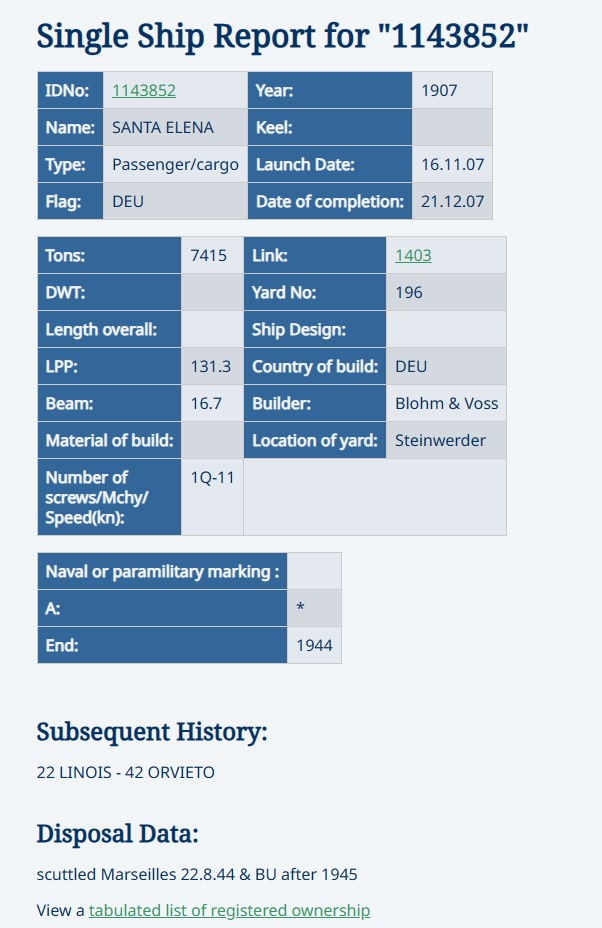The width and height of the screenshot is (602, 928).
Task: Click the Disposal Data heading
Action: (x=118, y=834)
